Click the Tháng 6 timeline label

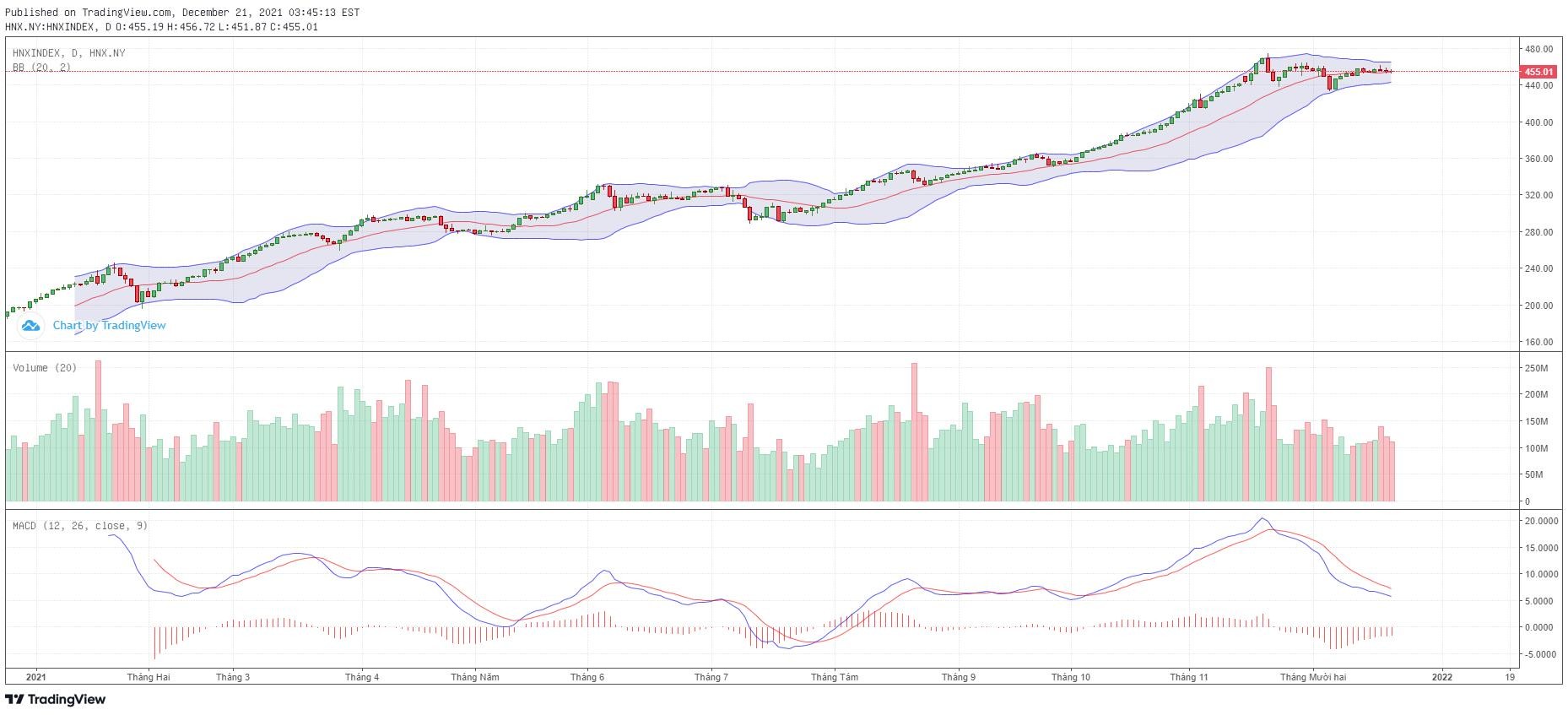(x=587, y=677)
